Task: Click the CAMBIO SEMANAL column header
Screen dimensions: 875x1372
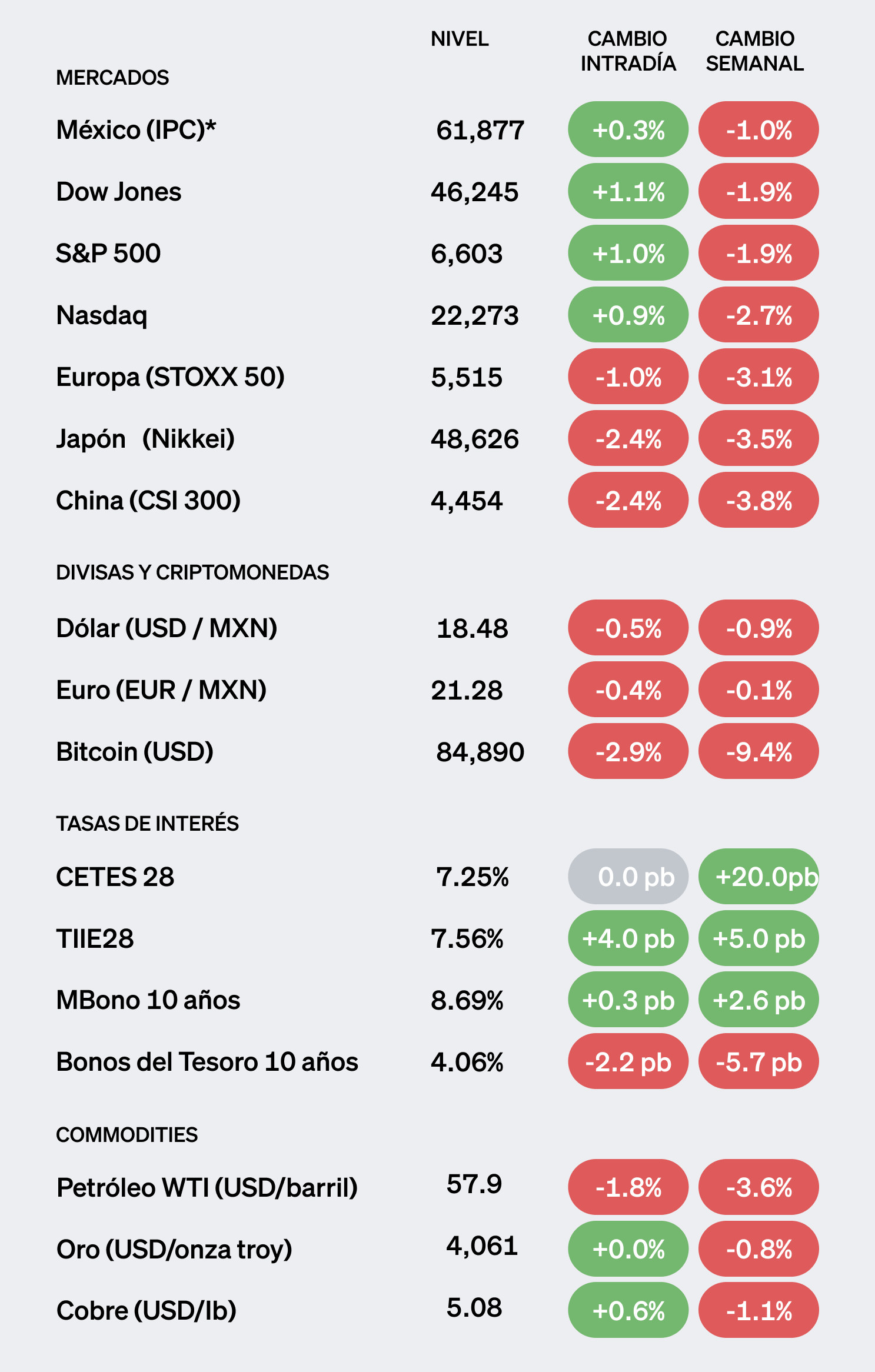Action: [755, 51]
